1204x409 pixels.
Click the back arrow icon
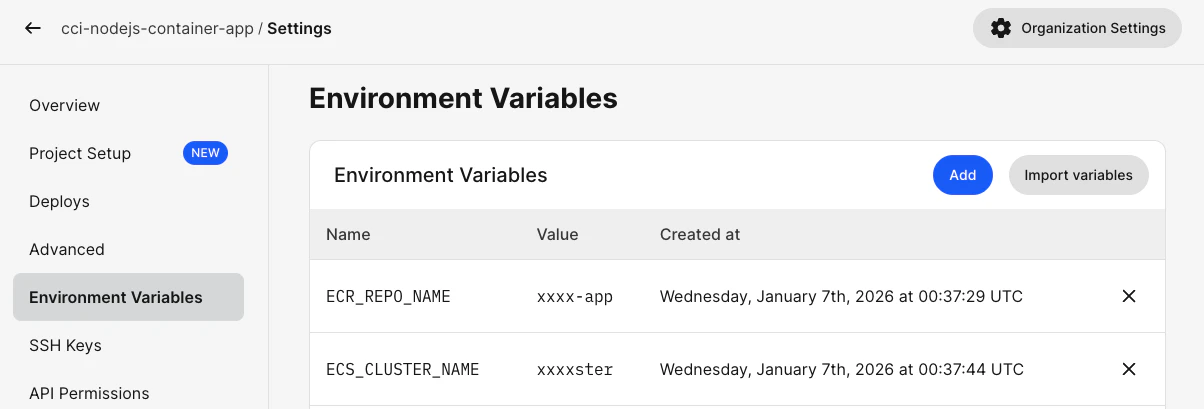pos(33,28)
